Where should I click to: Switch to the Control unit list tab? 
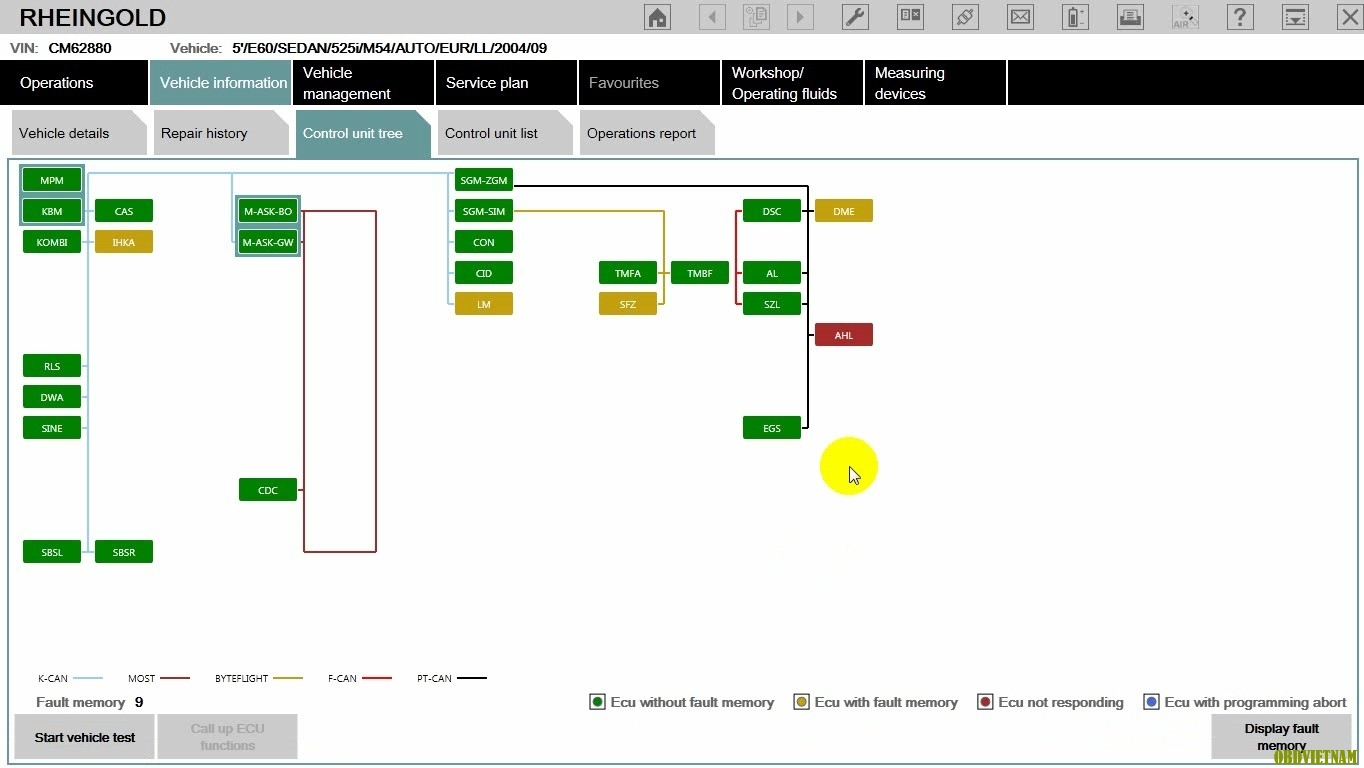[505, 133]
